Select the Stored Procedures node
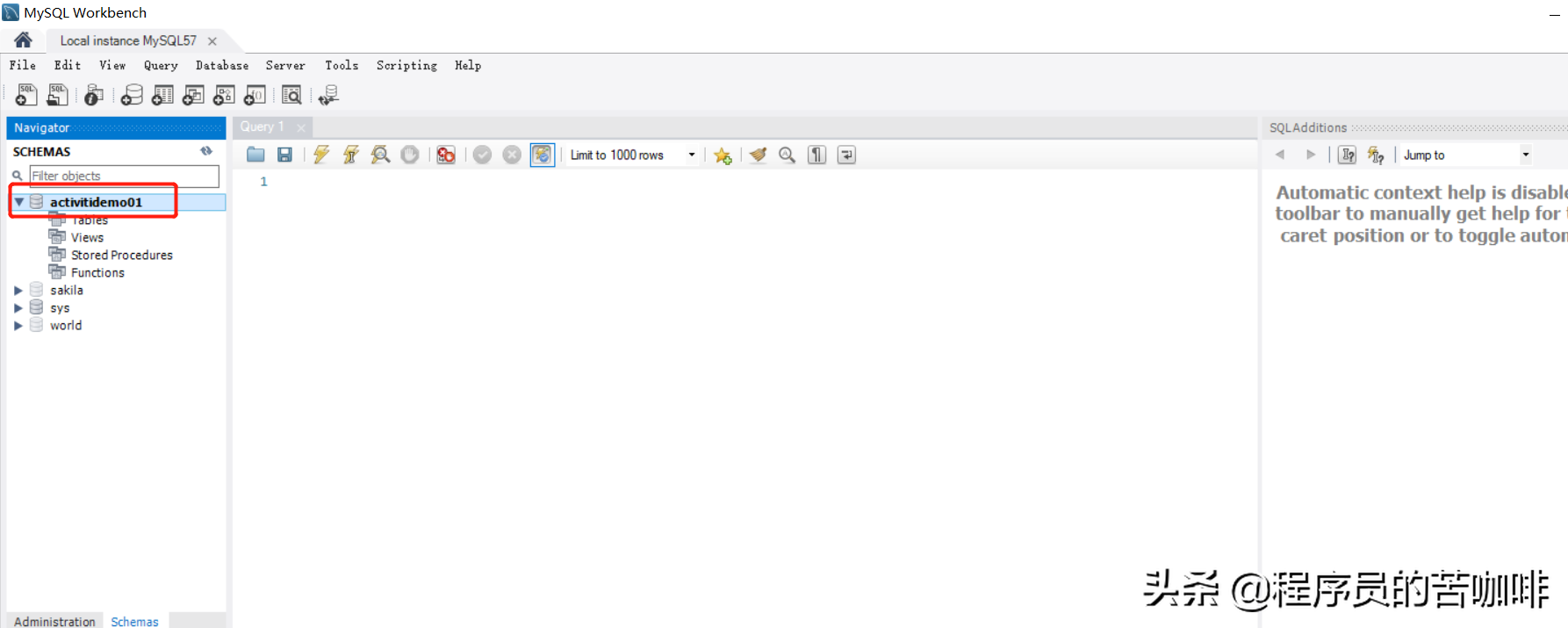 [122, 255]
